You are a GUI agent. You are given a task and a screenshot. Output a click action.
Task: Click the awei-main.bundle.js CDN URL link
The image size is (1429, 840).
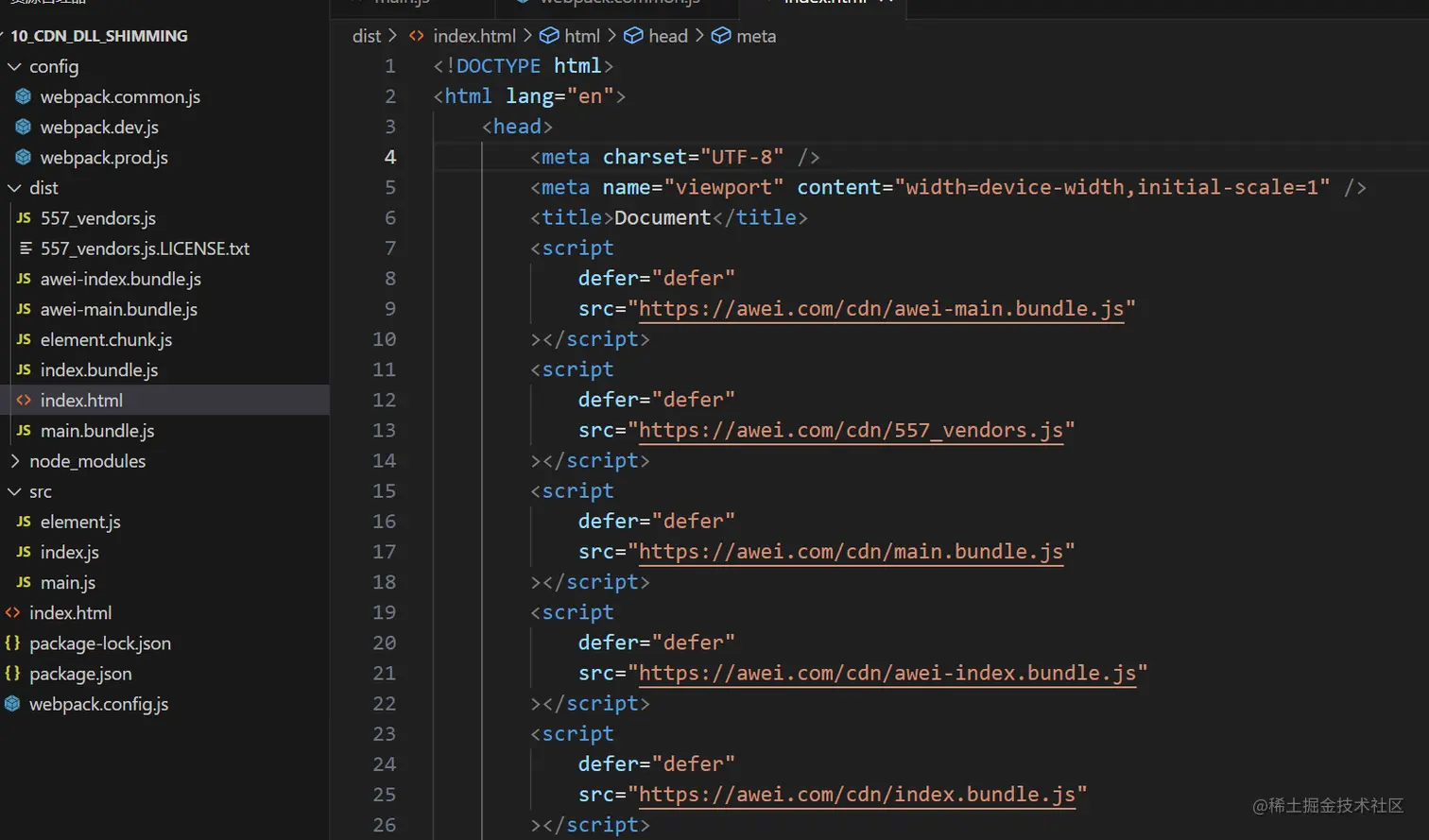point(881,309)
